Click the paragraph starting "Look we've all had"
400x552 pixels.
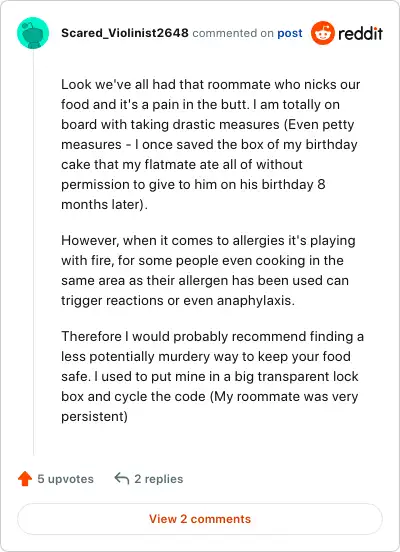pyautogui.click(x=211, y=144)
